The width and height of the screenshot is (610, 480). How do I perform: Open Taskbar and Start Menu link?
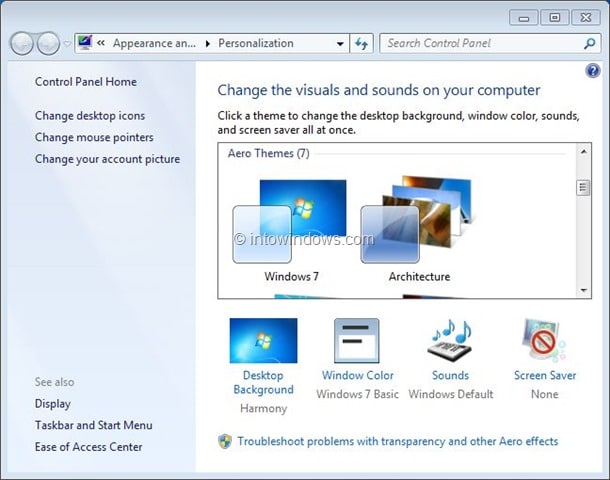pyautogui.click(x=93, y=425)
